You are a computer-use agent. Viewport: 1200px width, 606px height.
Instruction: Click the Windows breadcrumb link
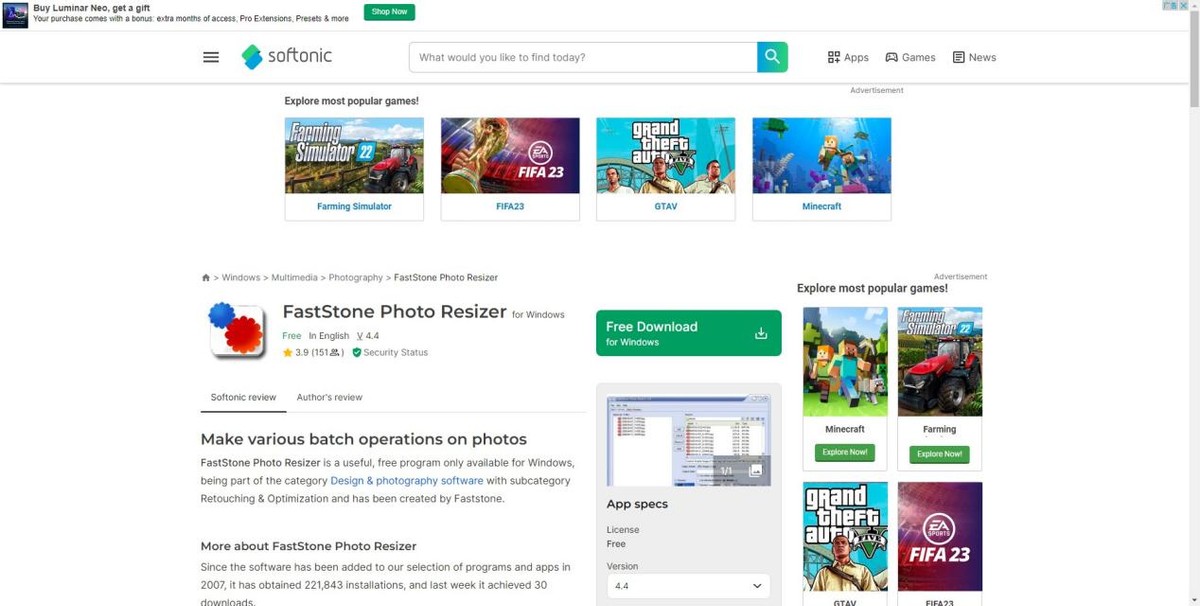point(241,278)
